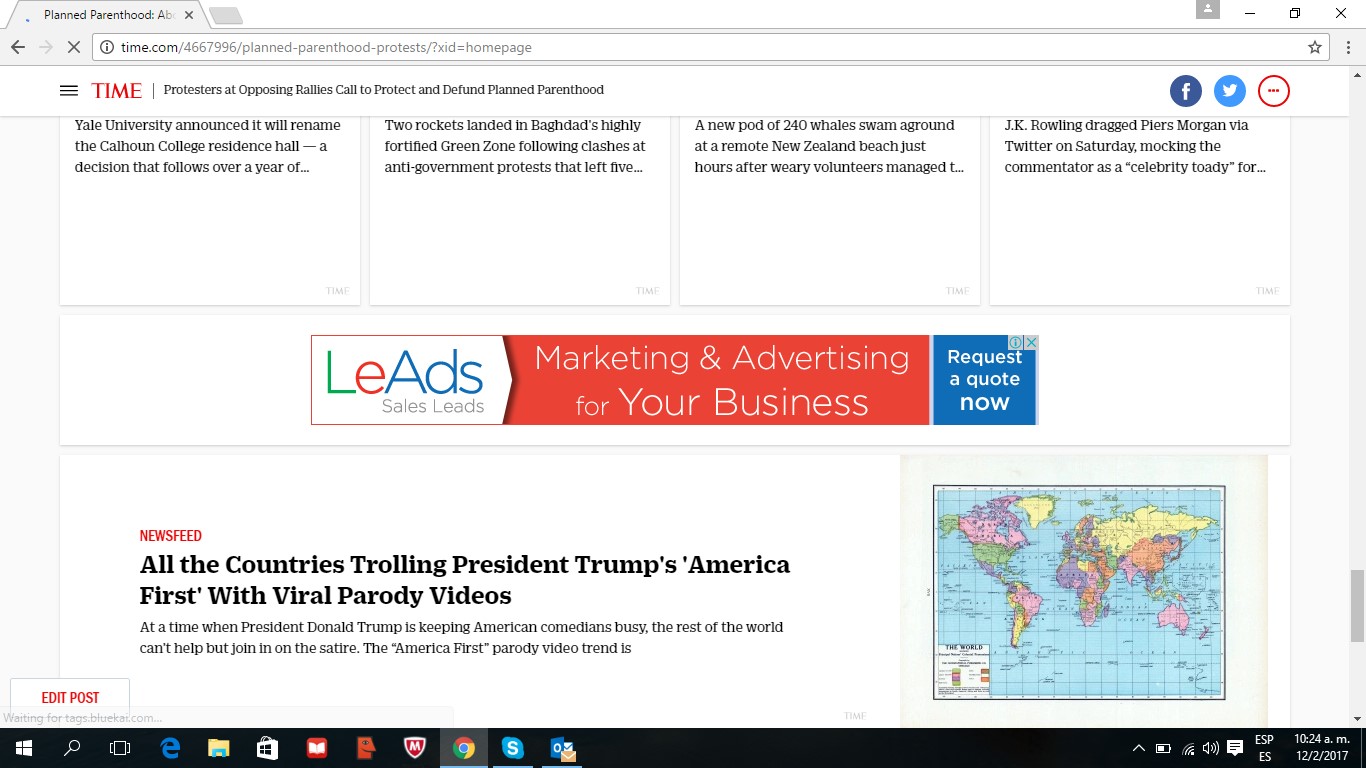Open Chrome menu (three dots)
Image resolution: width=1366 pixels, height=768 pixels.
(x=1346, y=47)
